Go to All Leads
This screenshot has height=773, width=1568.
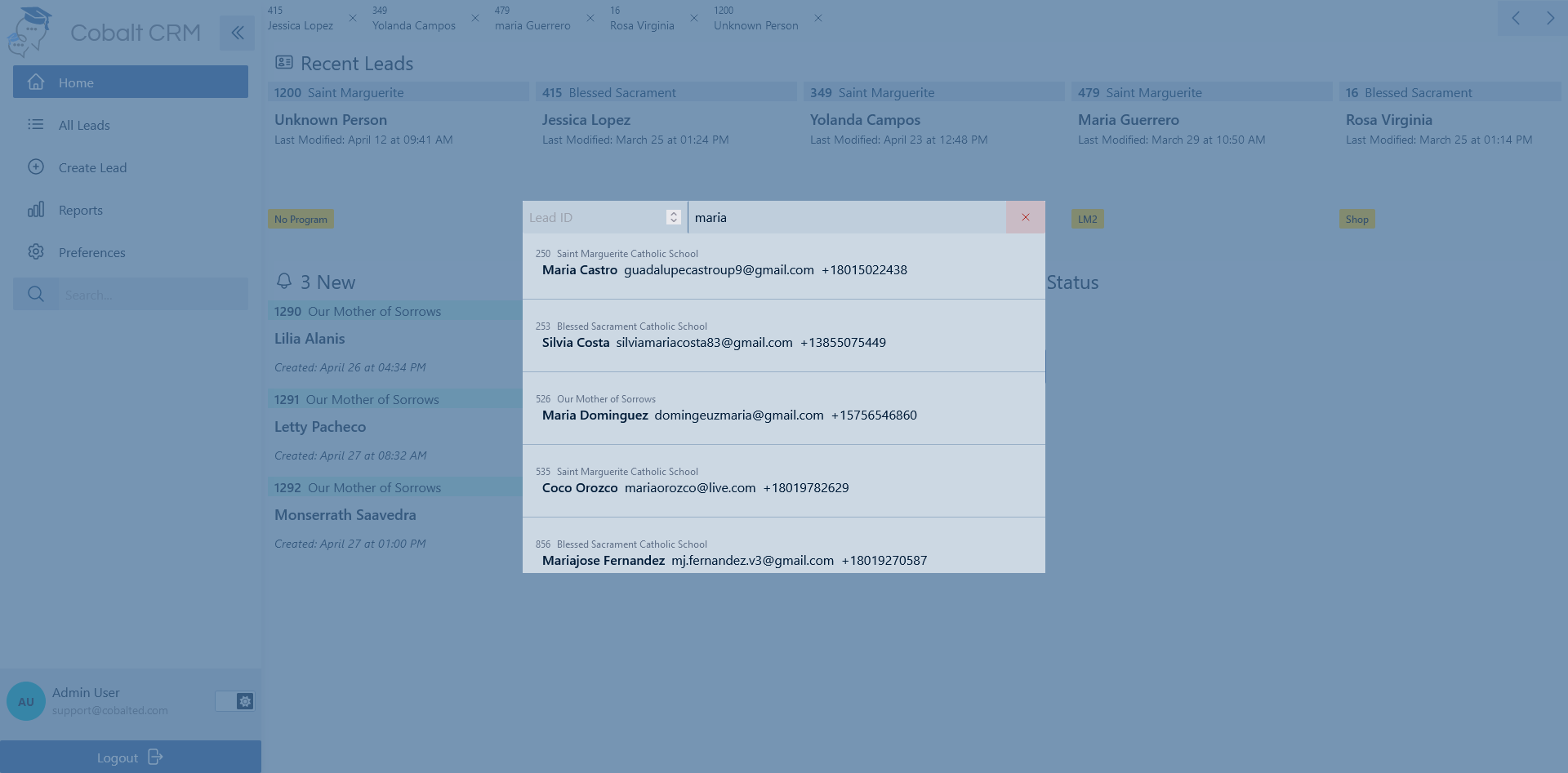pos(83,125)
